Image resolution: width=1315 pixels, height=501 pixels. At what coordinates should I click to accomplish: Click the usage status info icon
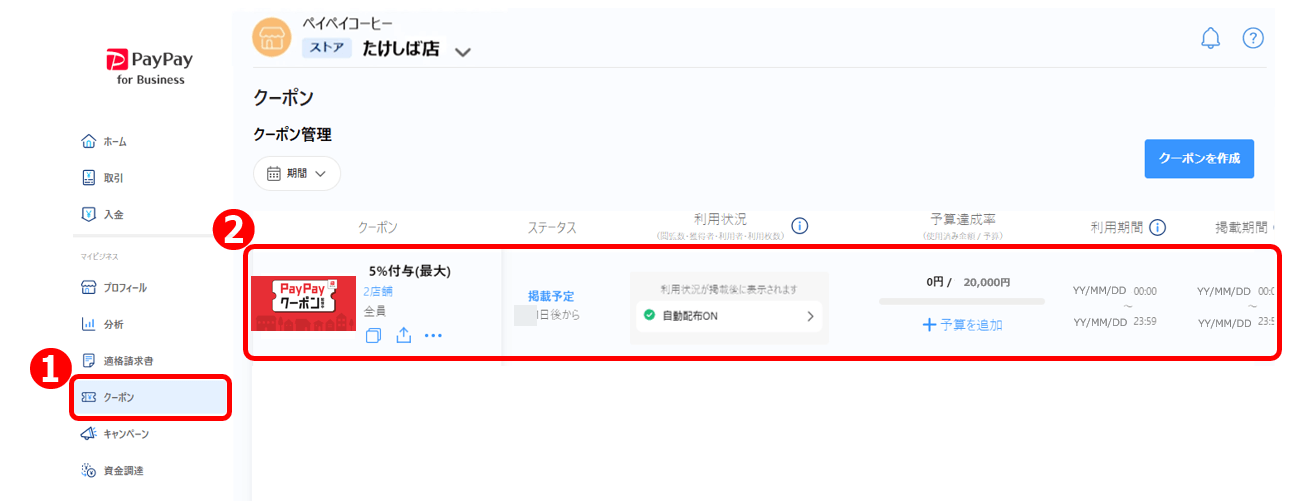pos(799,226)
